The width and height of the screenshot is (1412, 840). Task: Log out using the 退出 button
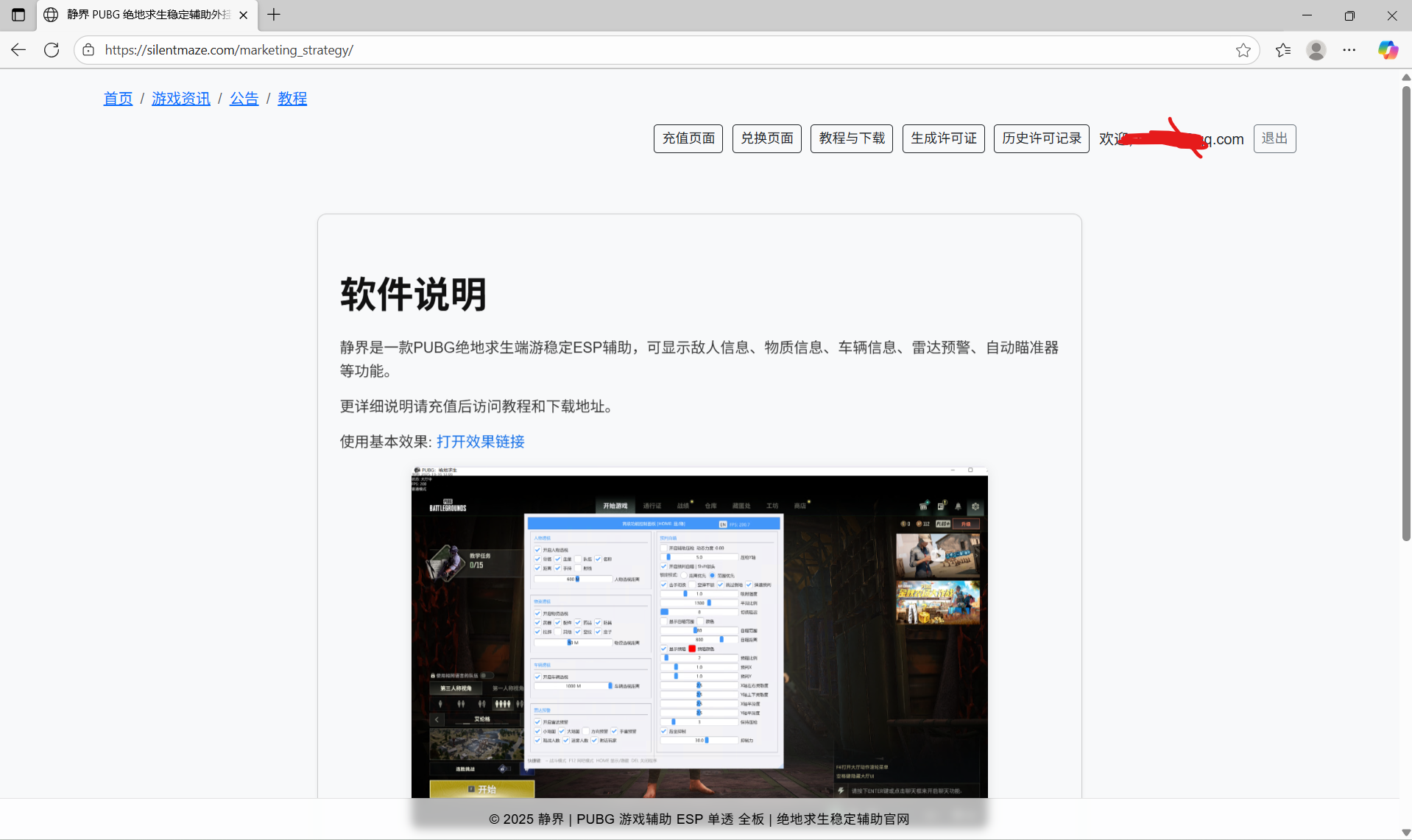(1274, 138)
